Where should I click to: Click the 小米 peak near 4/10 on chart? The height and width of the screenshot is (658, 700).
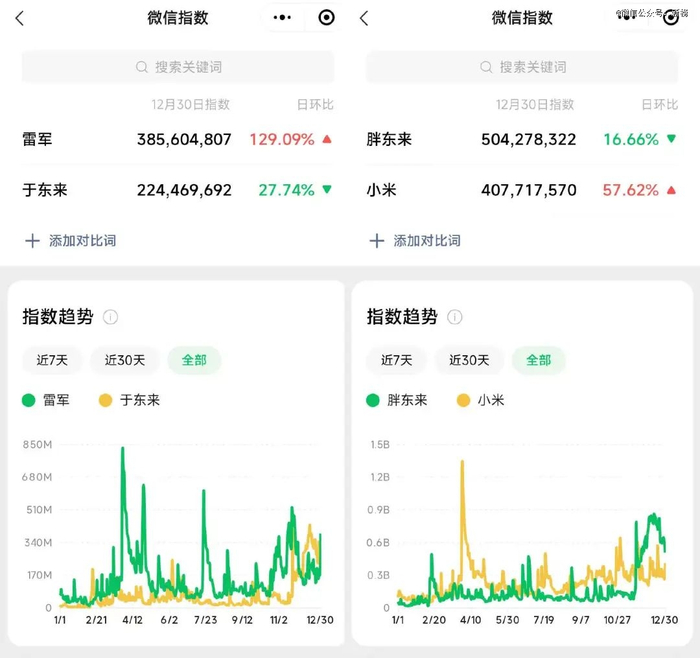click(462, 461)
